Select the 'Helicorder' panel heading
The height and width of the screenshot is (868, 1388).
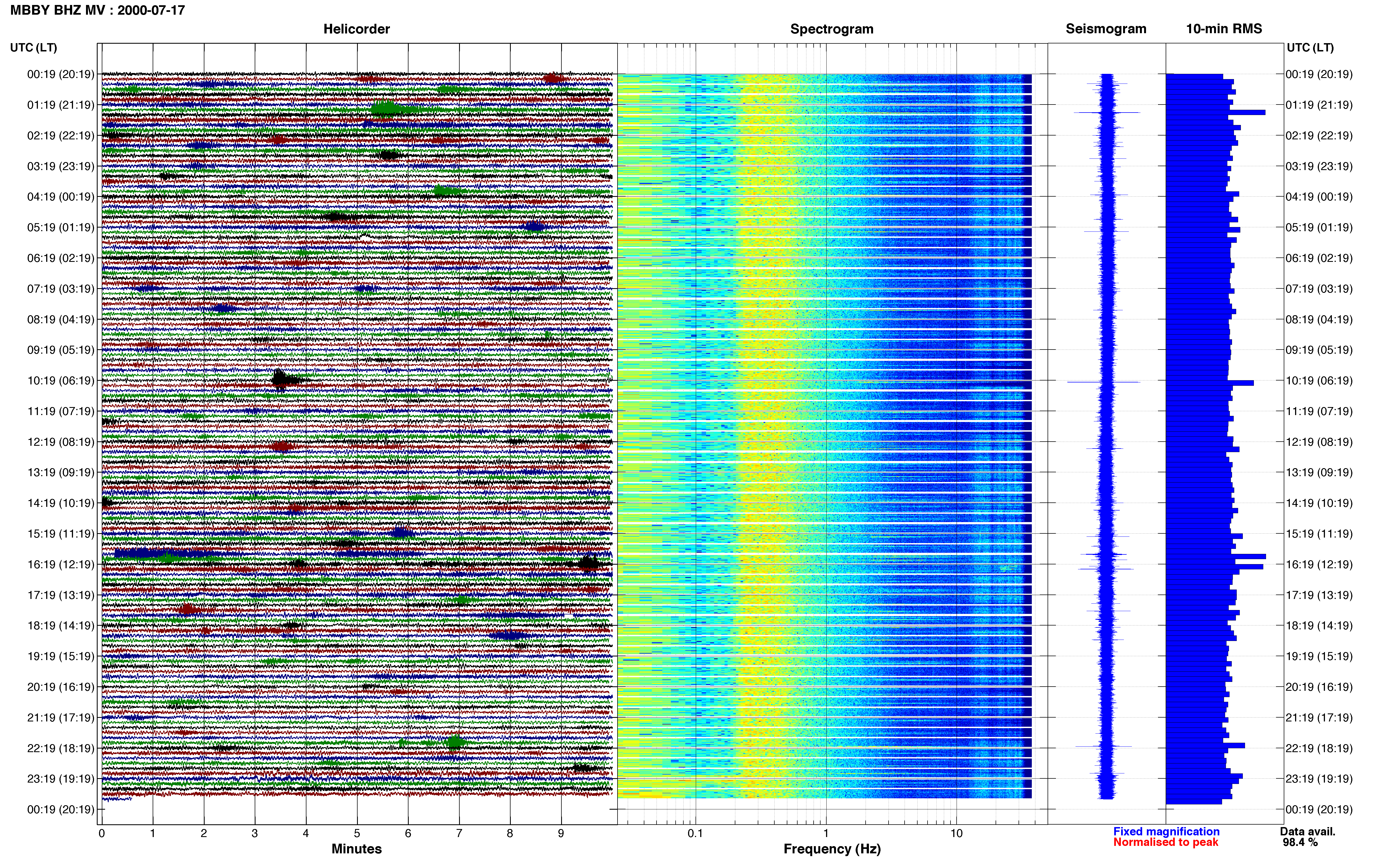click(356, 29)
